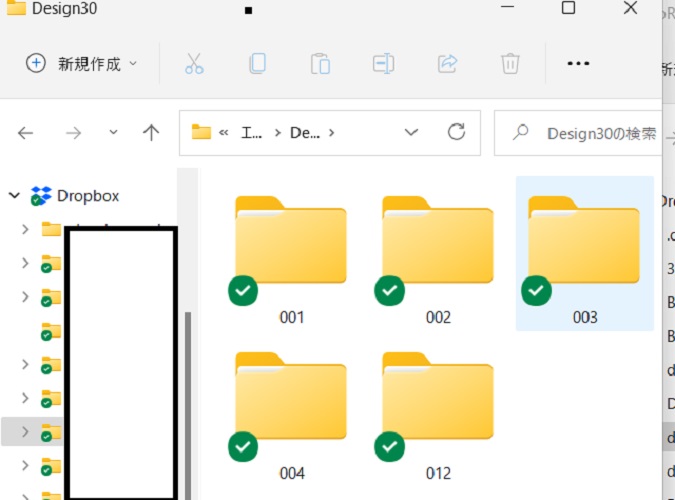Click the De... breadcrumb path segment

301,132
